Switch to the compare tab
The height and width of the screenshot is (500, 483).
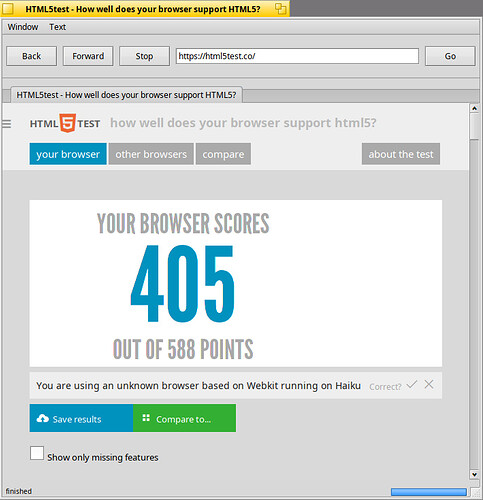tap(223, 154)
